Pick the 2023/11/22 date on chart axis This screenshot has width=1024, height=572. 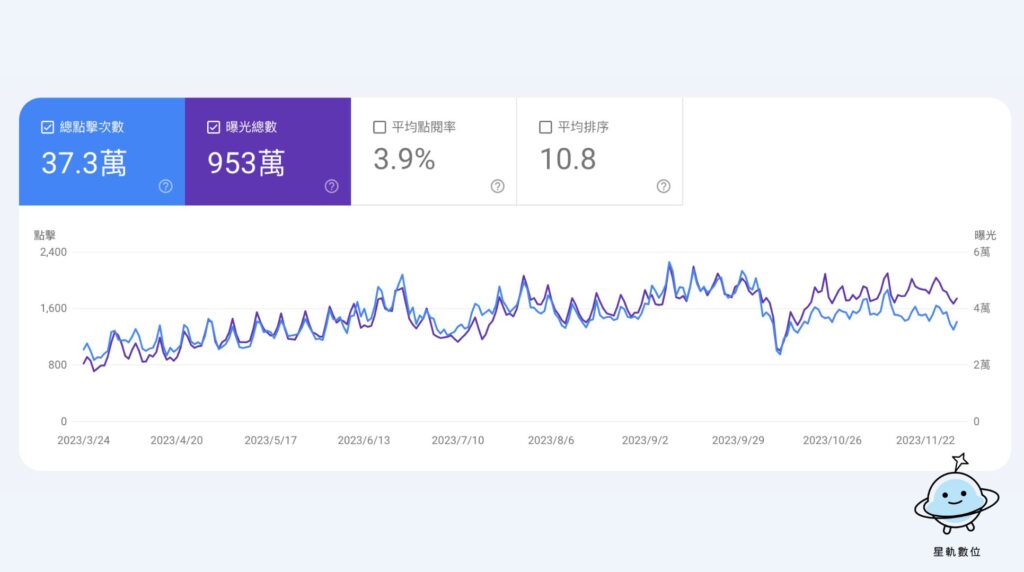pyautogui.click(x=925, y=440)
